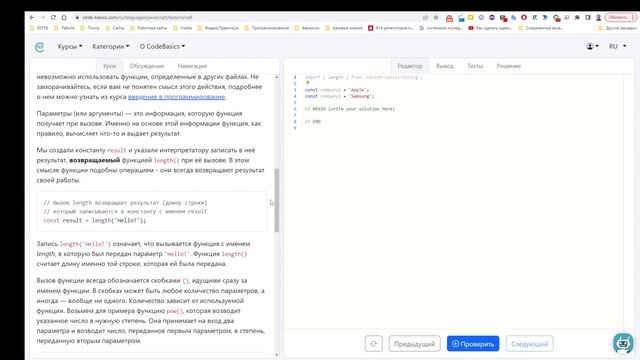Select the Вывод tab
640x360 pixels.
pos(444,66)
